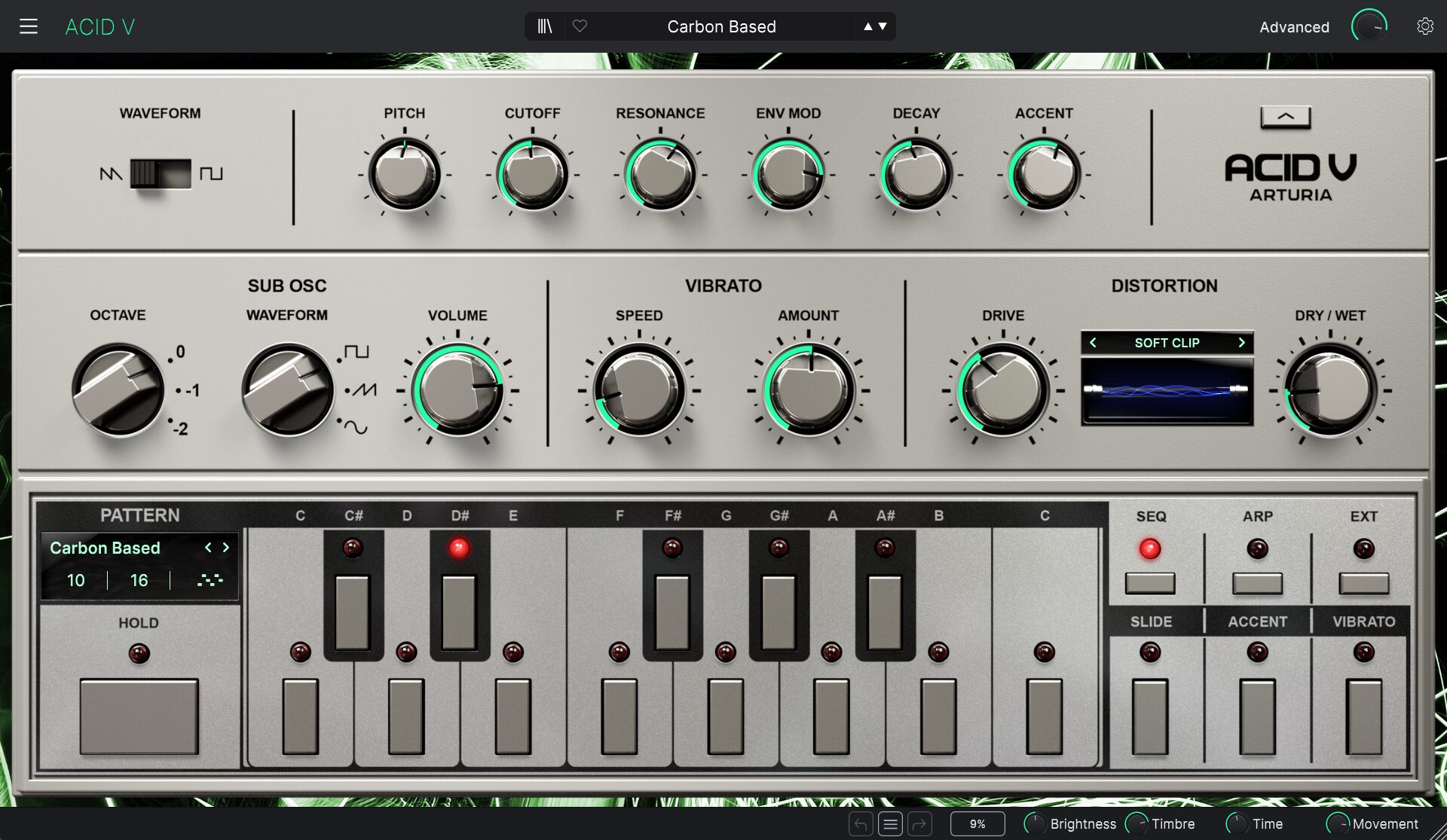
Task: Click the master volume knob in header
Action: click(1369, 26)
